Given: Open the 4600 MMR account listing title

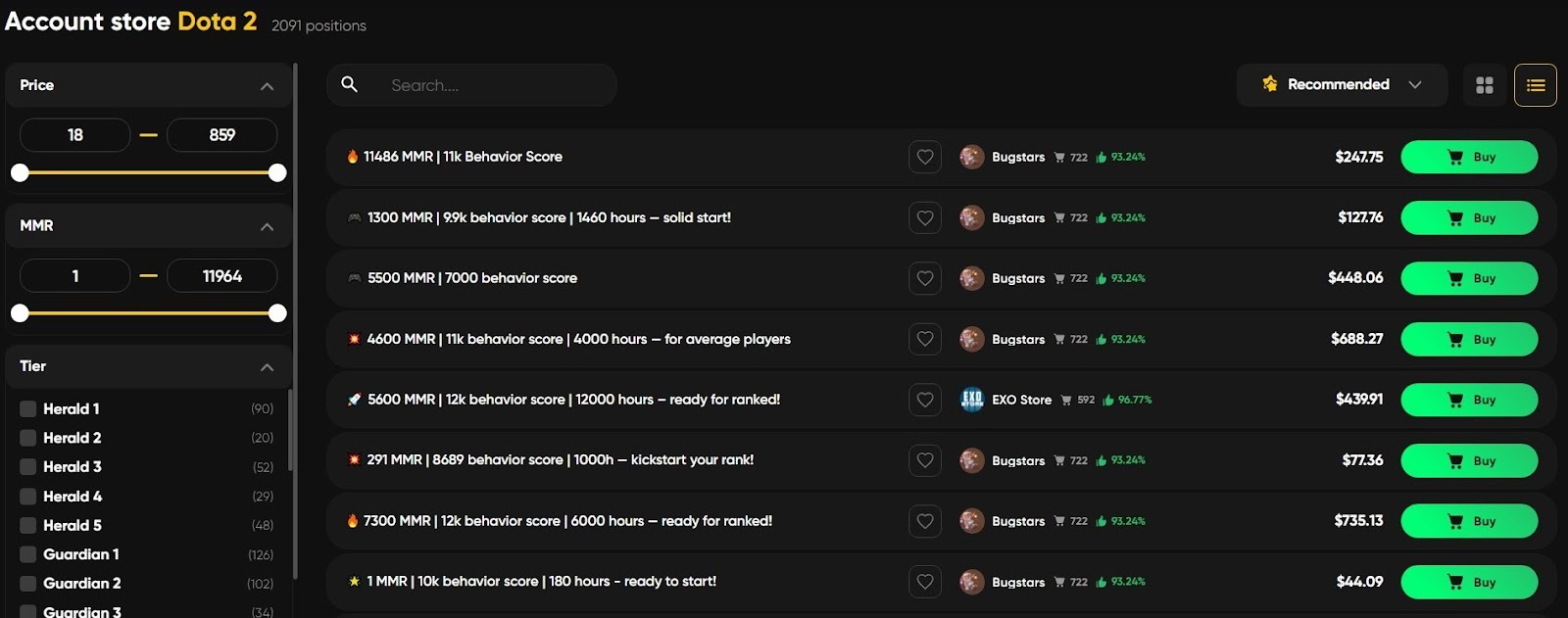Looking at the screenshot, I should click(x=578, y=339).
